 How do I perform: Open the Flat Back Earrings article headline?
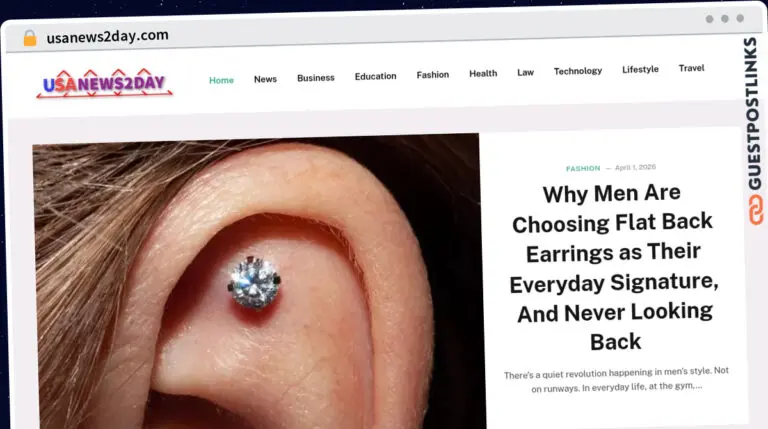click(614, 267)
